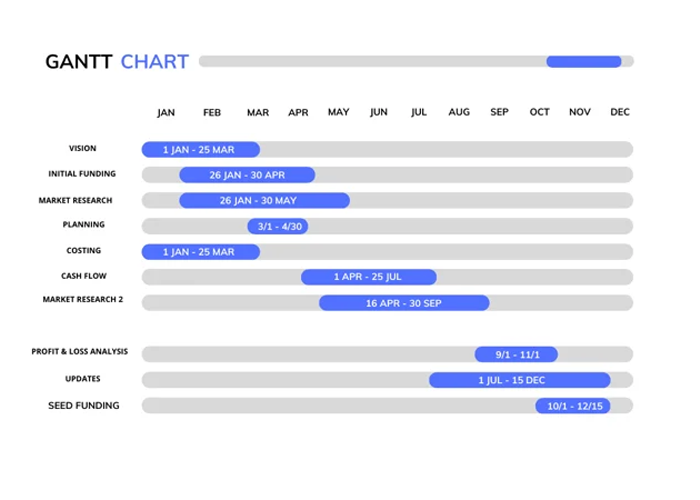The height and width of the screenshot is (500, 700).
Task: Select the 1 Jul - 15 Dec bar
Action: 519,380
